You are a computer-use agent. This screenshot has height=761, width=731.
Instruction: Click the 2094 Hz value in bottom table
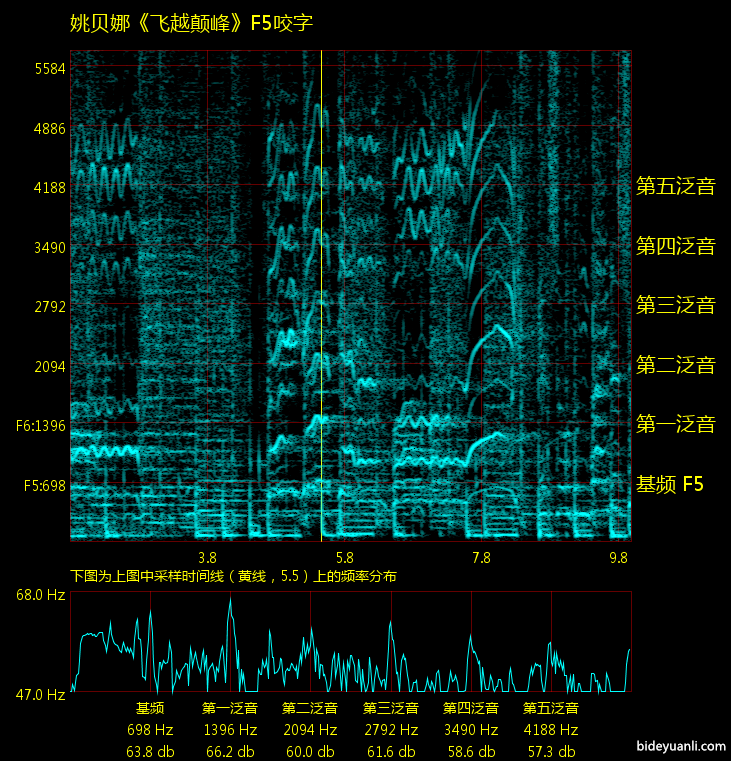click(x=310, y=730)
